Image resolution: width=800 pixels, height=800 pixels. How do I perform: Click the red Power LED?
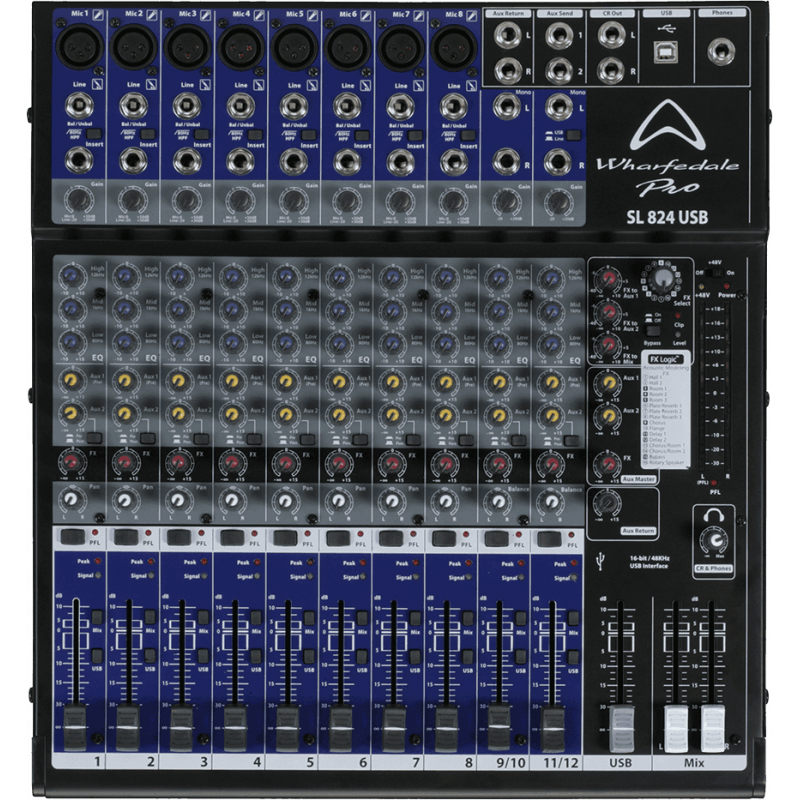[728, 287]
